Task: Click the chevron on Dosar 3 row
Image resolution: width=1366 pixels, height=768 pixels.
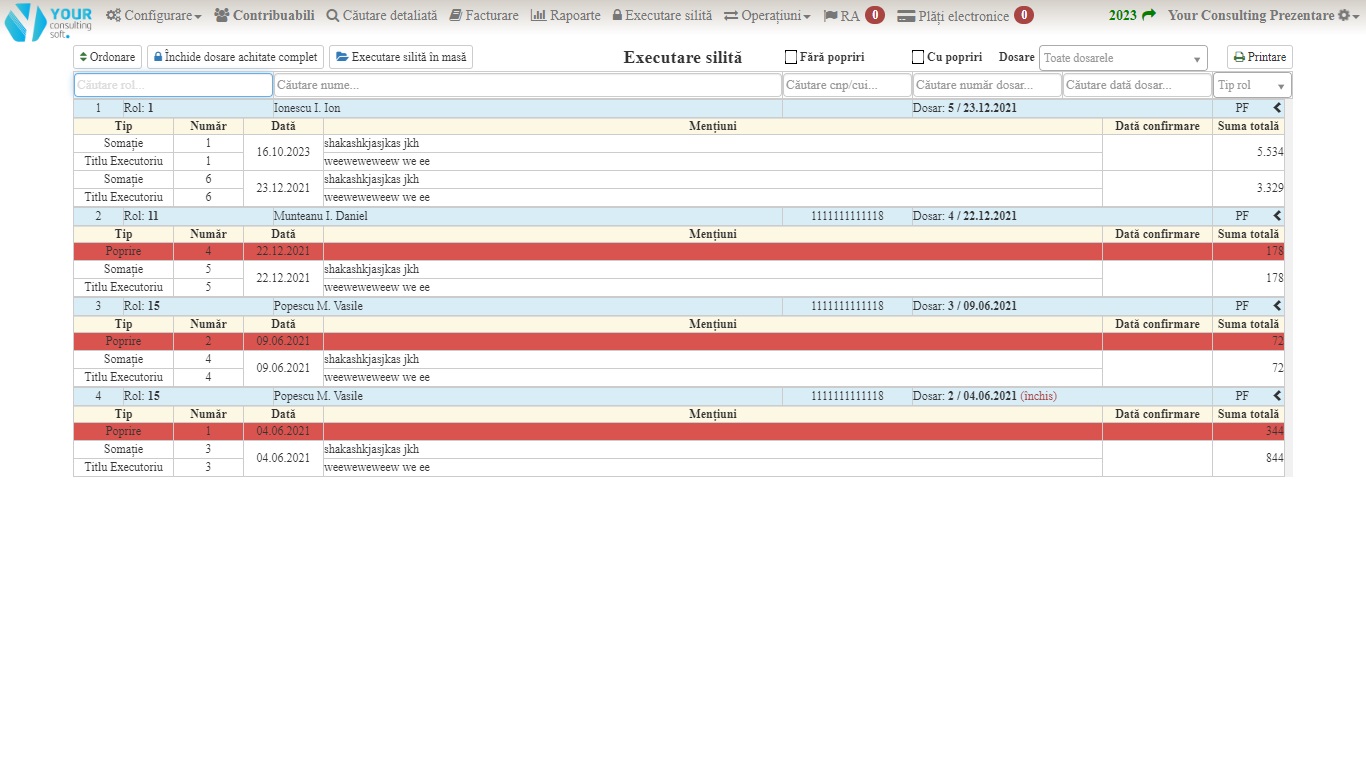Action: tap(1277, 306)
